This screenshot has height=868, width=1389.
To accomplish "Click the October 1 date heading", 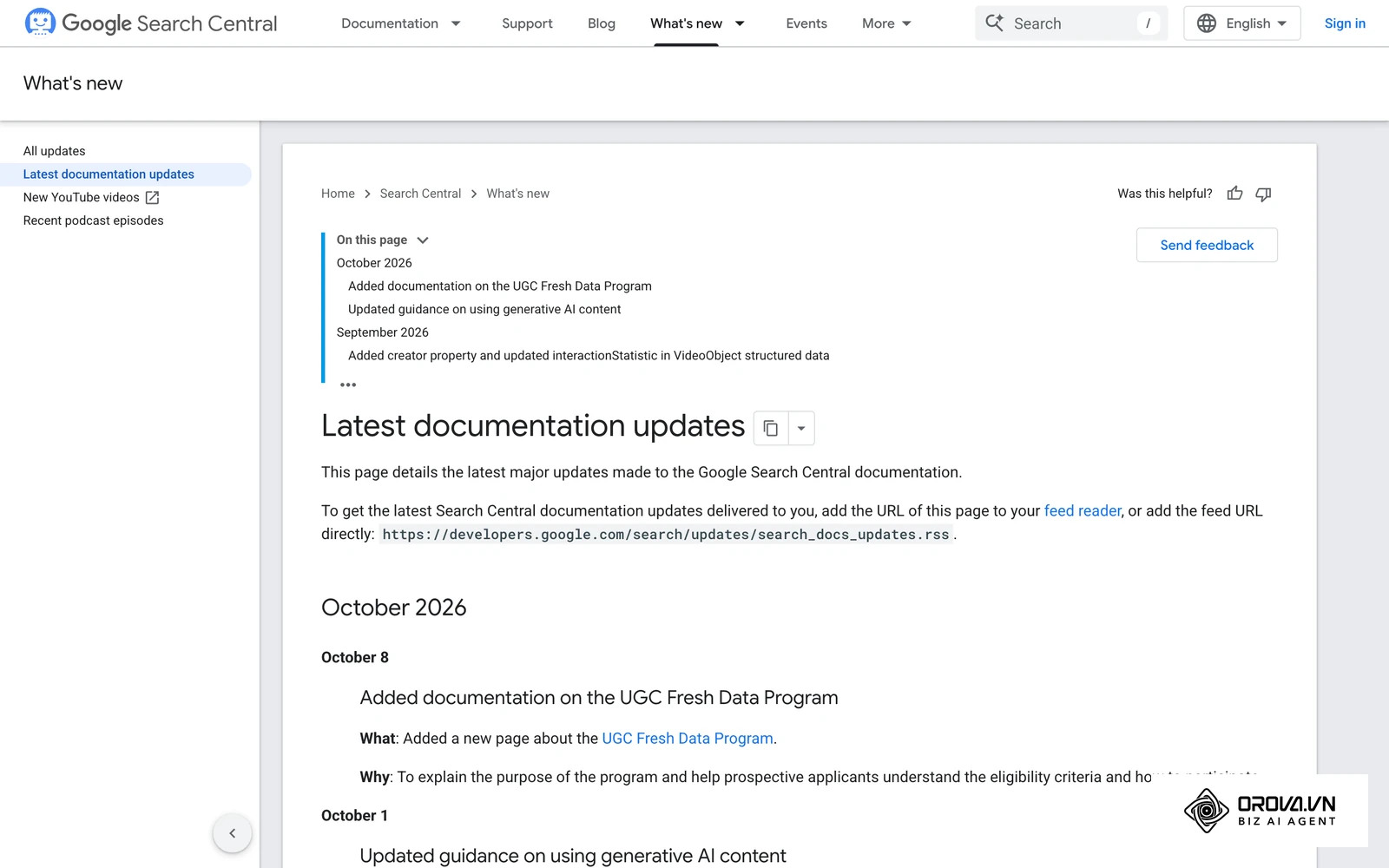I will tap(354, 815).
